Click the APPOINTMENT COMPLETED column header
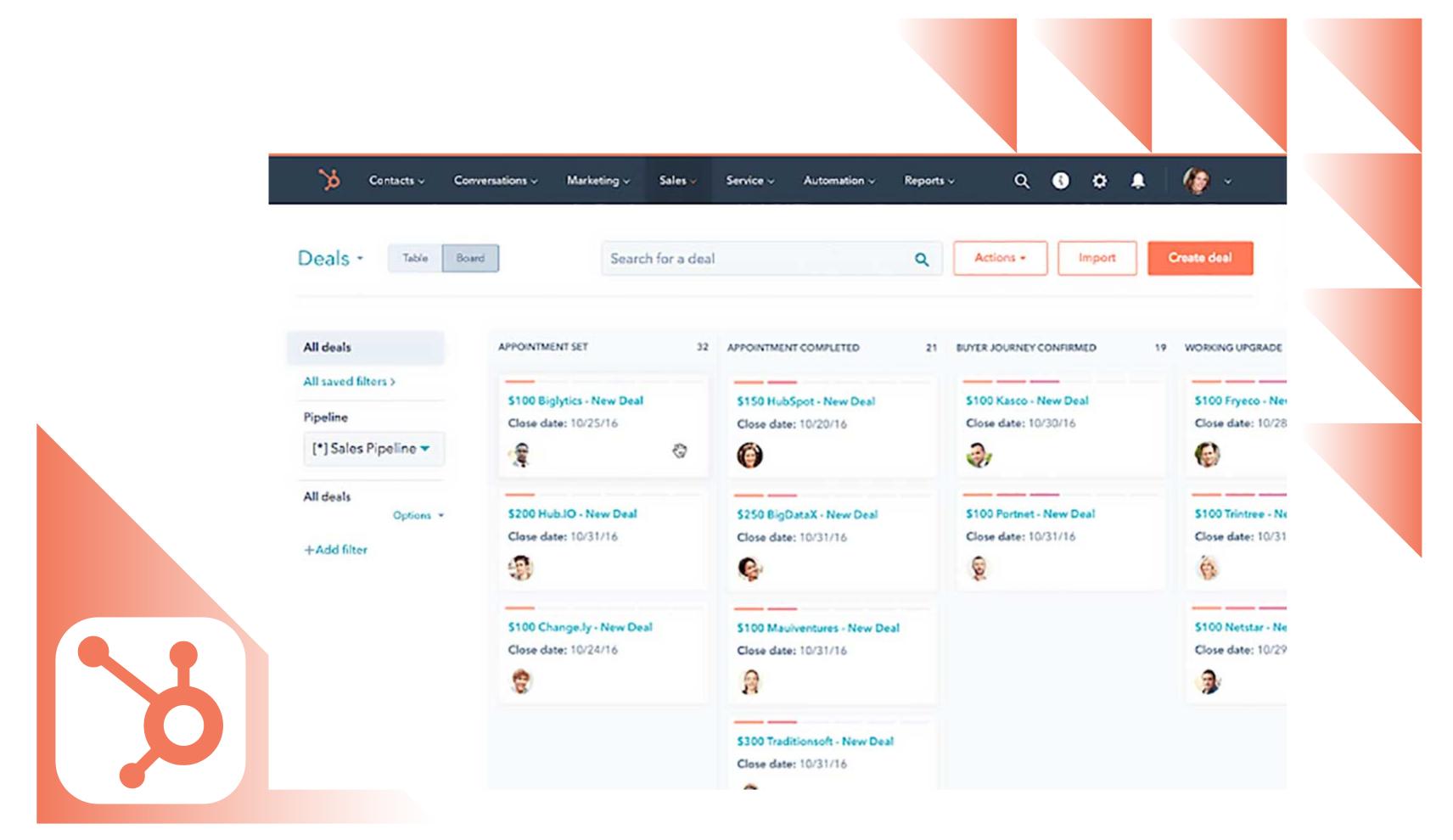 (x=793, y=348)
